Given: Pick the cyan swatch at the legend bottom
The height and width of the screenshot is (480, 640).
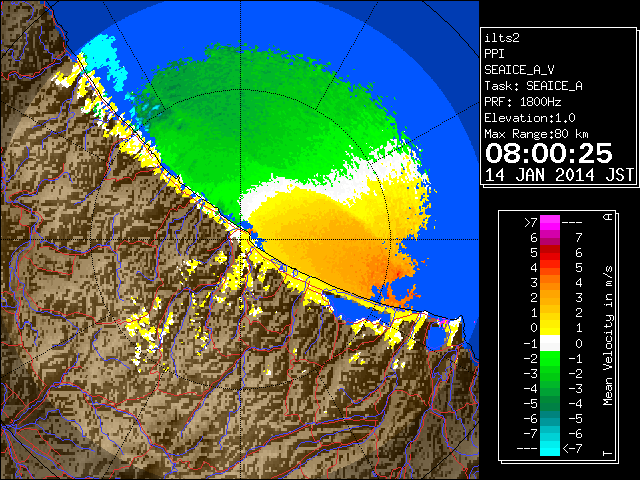Looking at the screenshot, I should click(550, 448).
